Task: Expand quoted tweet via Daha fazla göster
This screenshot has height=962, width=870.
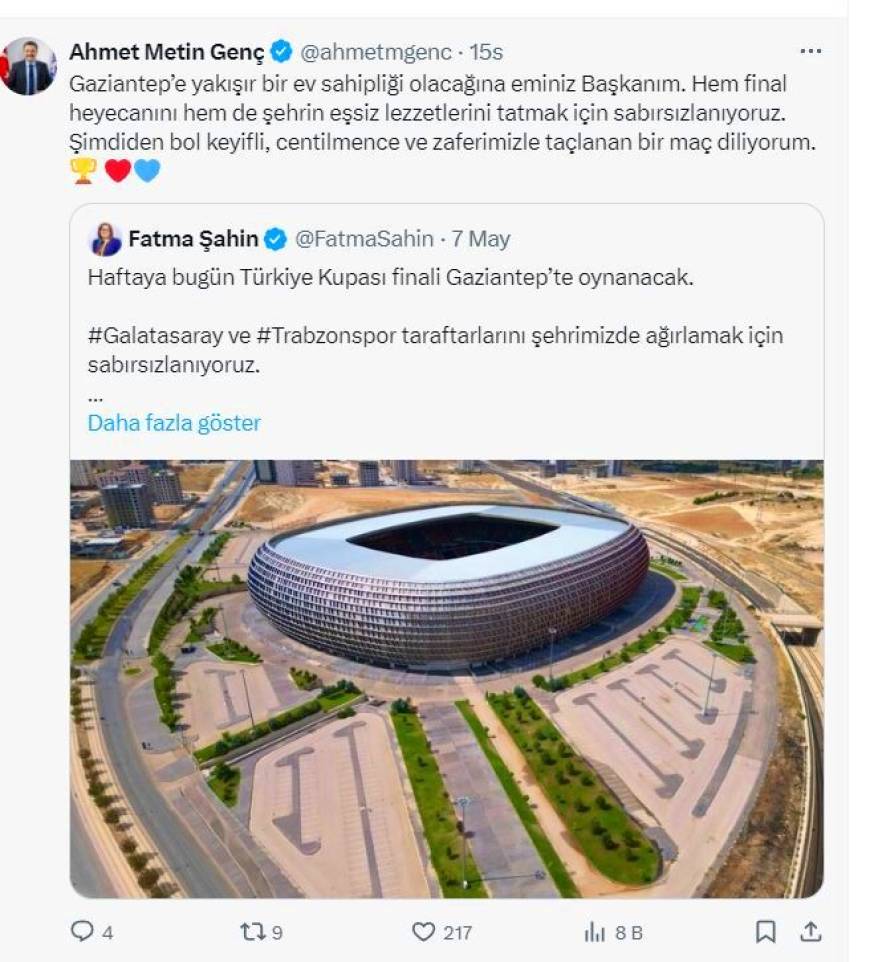Action: tap(174, 423)
